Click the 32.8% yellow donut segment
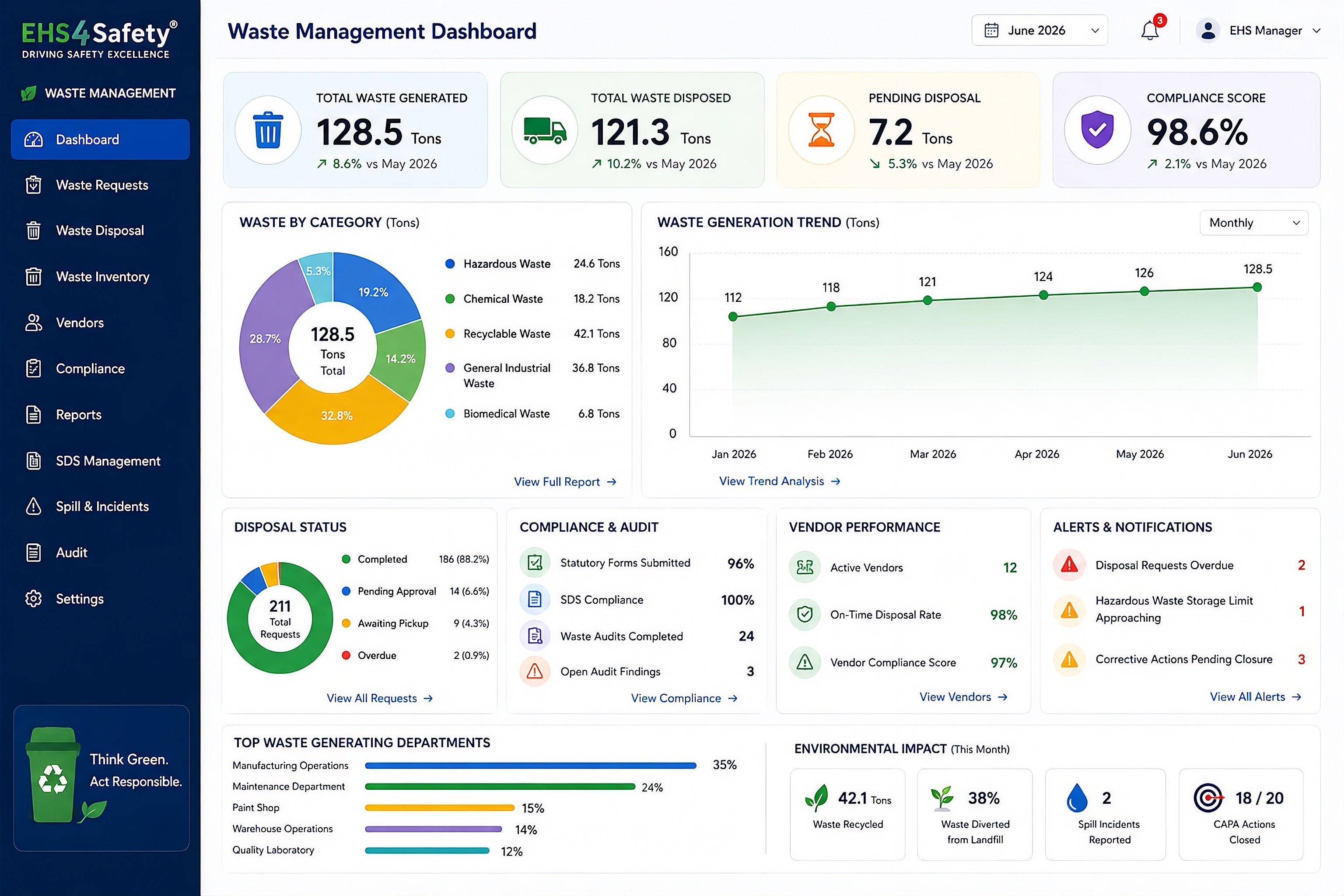1344x896 pixels. coord(336,416)
